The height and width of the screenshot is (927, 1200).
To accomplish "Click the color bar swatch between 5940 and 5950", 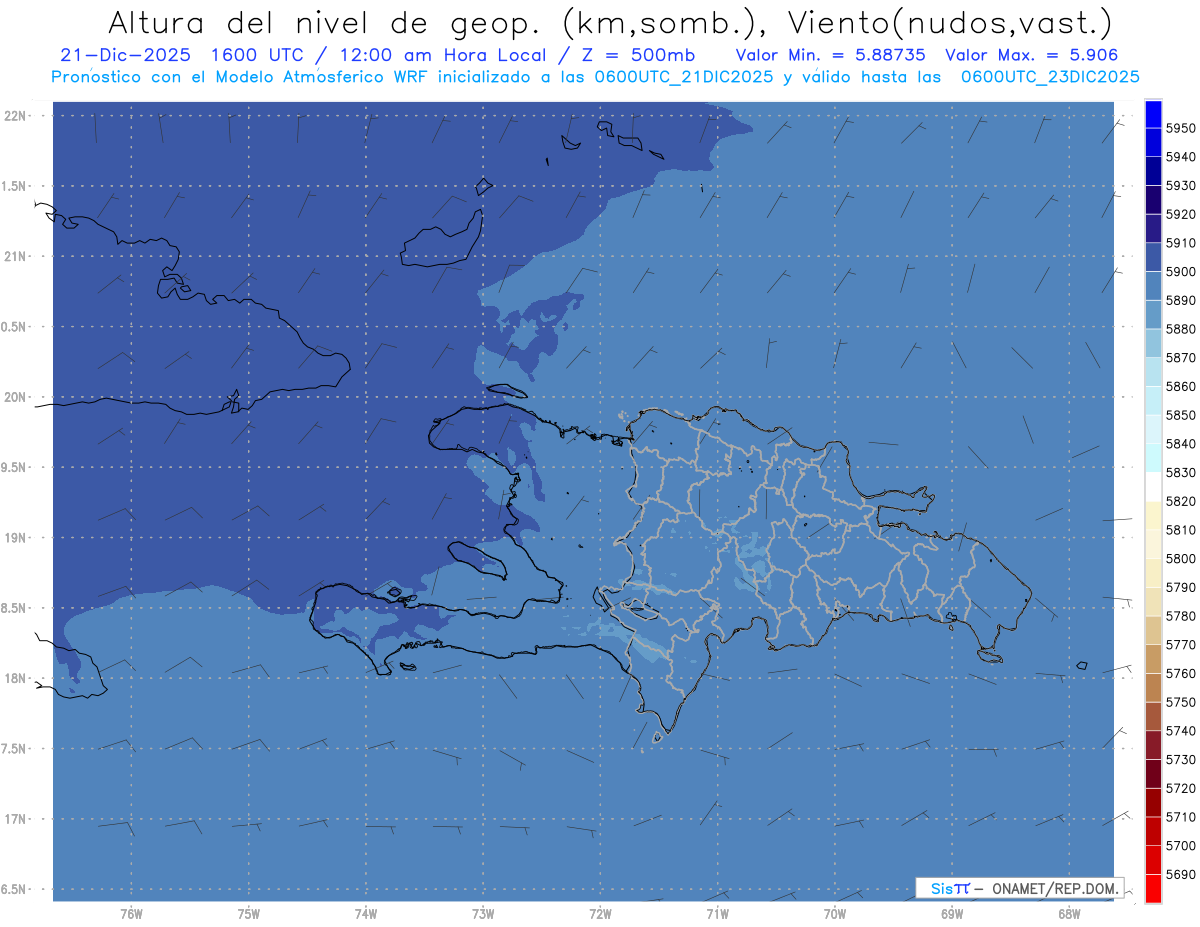I will pyautogui.click(x=1152, y=143).
